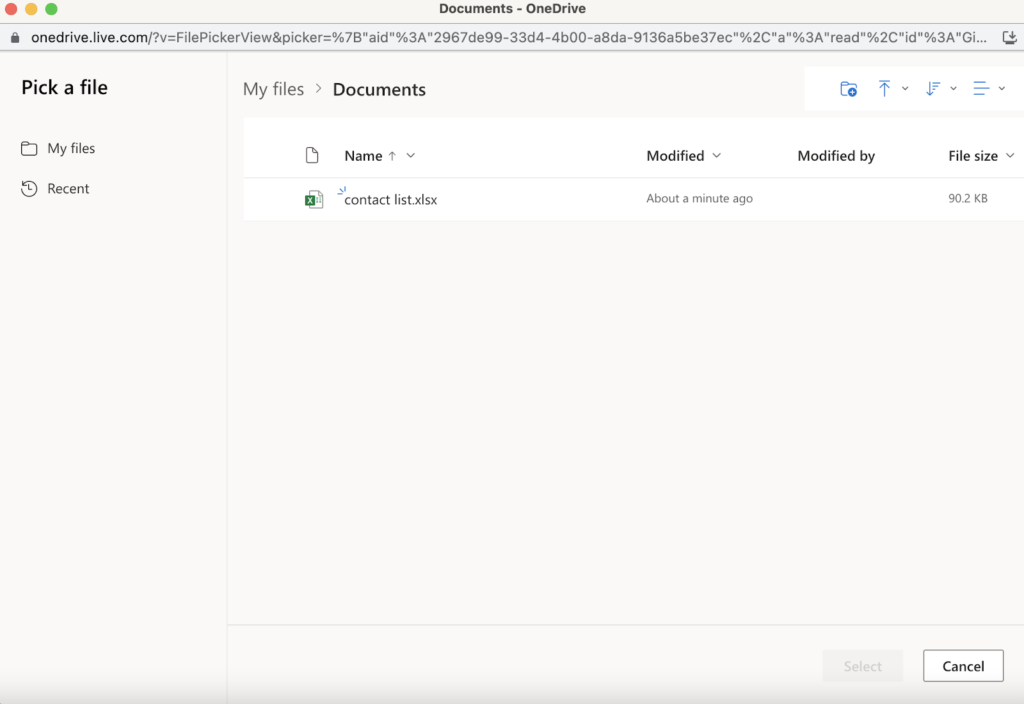Click the disabled Select button

tap(863, 666)
